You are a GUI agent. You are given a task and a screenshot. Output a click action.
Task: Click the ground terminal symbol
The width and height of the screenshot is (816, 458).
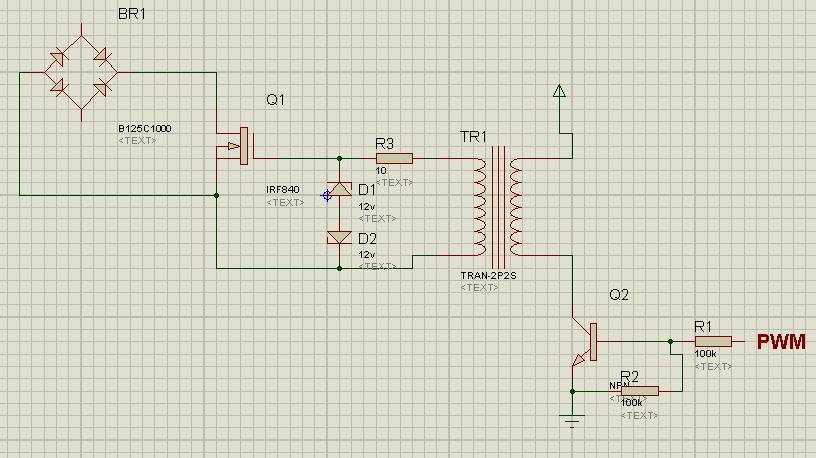tap(572, 419)
